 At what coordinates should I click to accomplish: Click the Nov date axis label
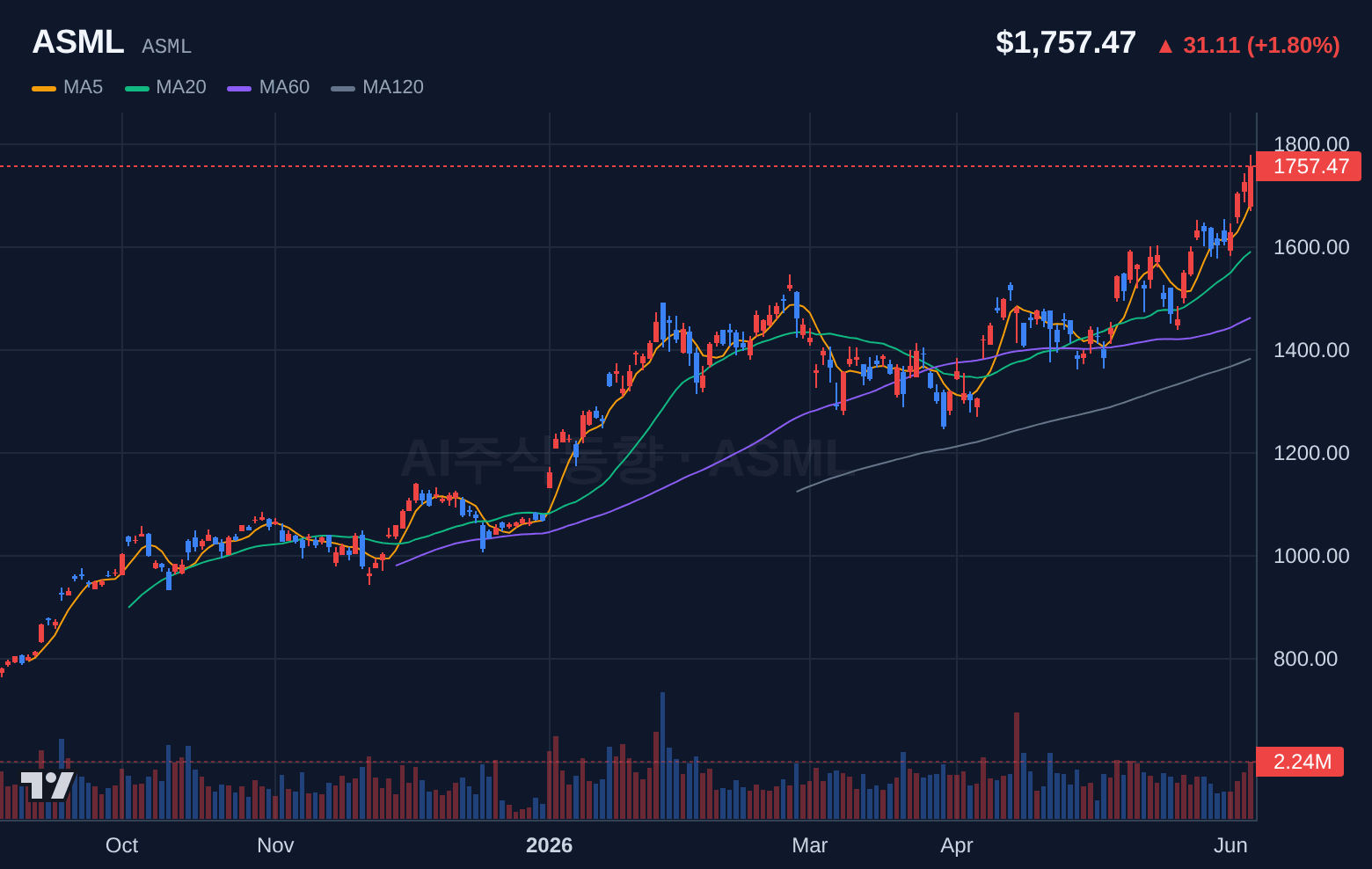275,845
